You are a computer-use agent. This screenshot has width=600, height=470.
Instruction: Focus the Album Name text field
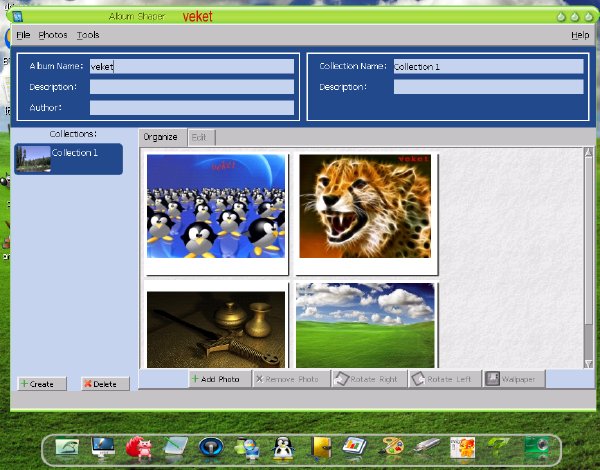[192, 66]
